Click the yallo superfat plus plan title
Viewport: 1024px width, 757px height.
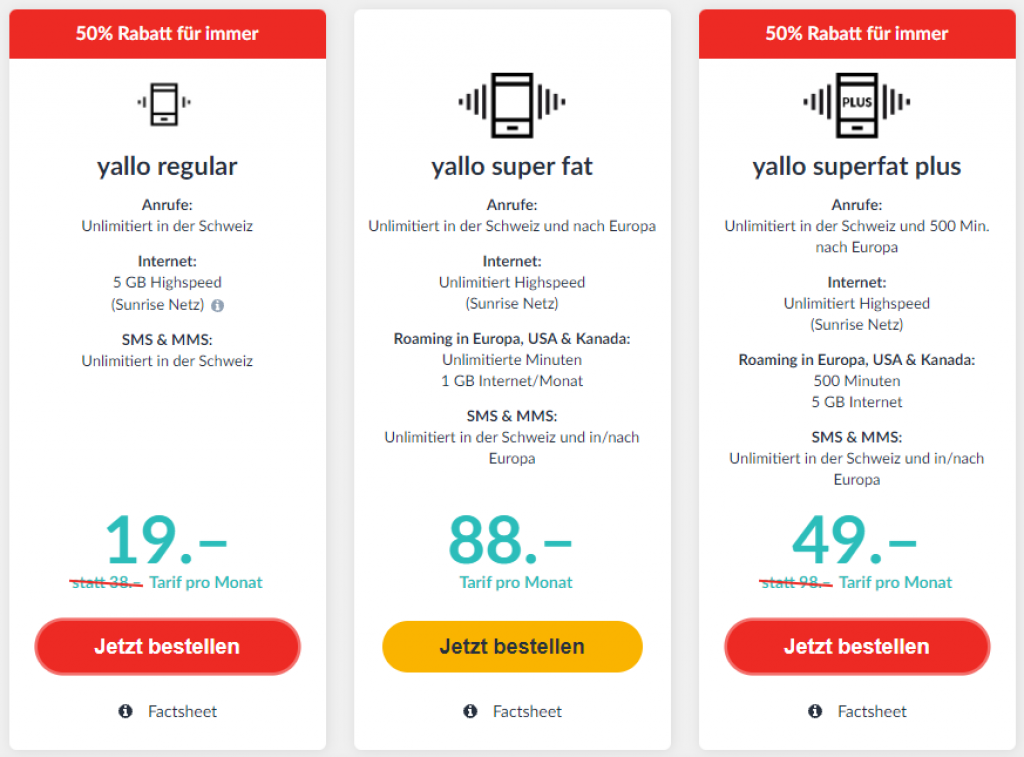[x=857, y=166]
